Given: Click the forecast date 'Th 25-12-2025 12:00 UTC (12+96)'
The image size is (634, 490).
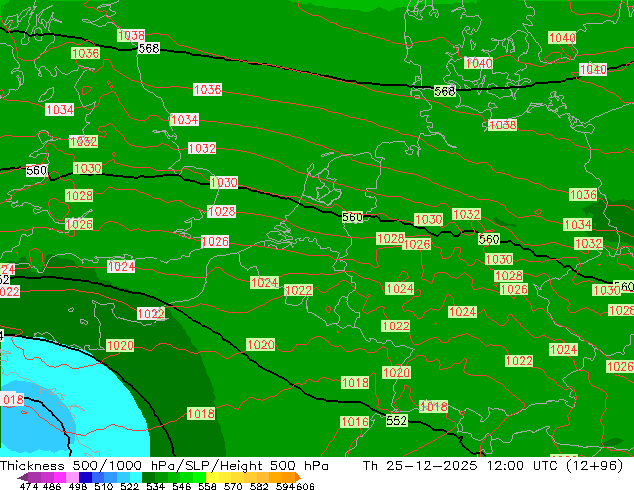Looking at the screenshot, I should [x=493, y=465].
